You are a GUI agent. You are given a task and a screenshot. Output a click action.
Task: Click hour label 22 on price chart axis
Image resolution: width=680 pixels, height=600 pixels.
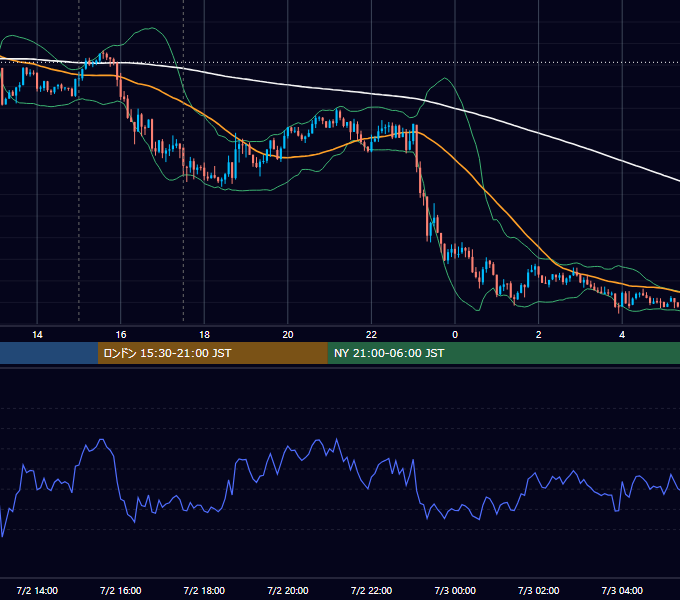coord(371,334)
